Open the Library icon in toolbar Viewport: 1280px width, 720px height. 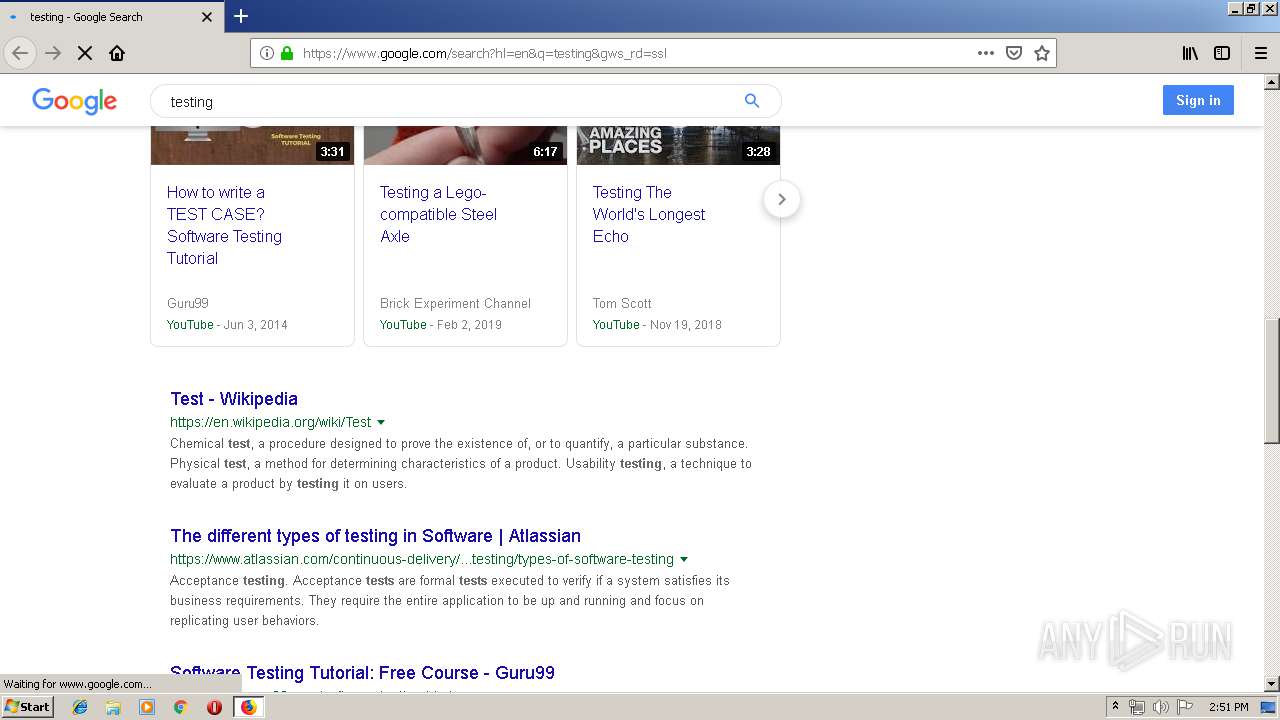[x=1190, y=53]
